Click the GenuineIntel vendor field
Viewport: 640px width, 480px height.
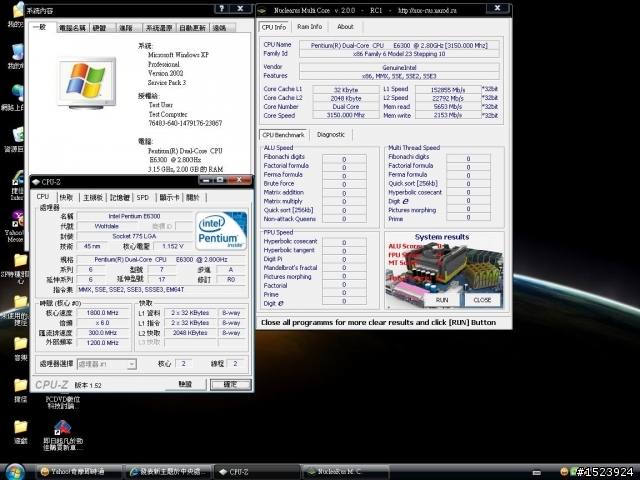(399, 67)
